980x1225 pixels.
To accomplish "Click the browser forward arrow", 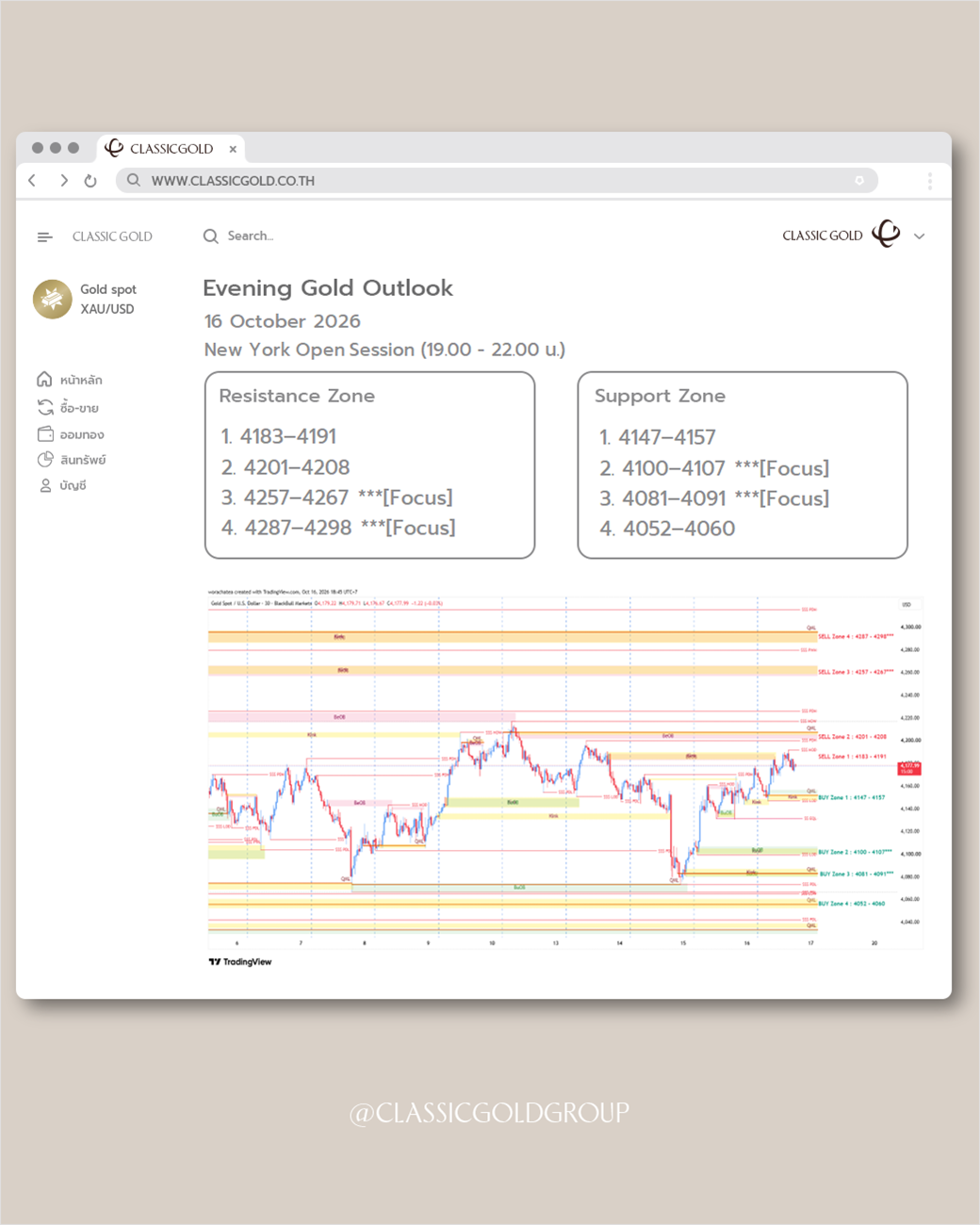I will click(63, 180).
